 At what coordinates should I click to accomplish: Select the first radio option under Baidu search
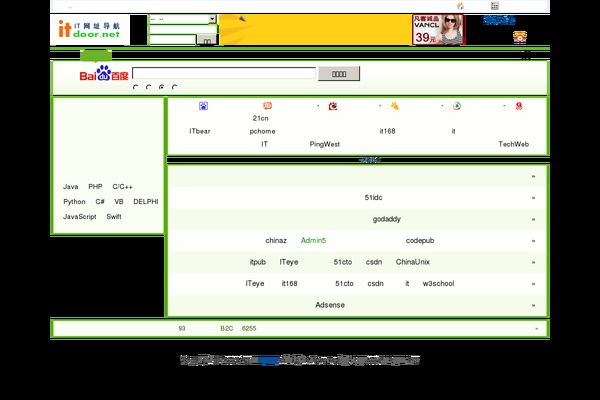point(135,87)
